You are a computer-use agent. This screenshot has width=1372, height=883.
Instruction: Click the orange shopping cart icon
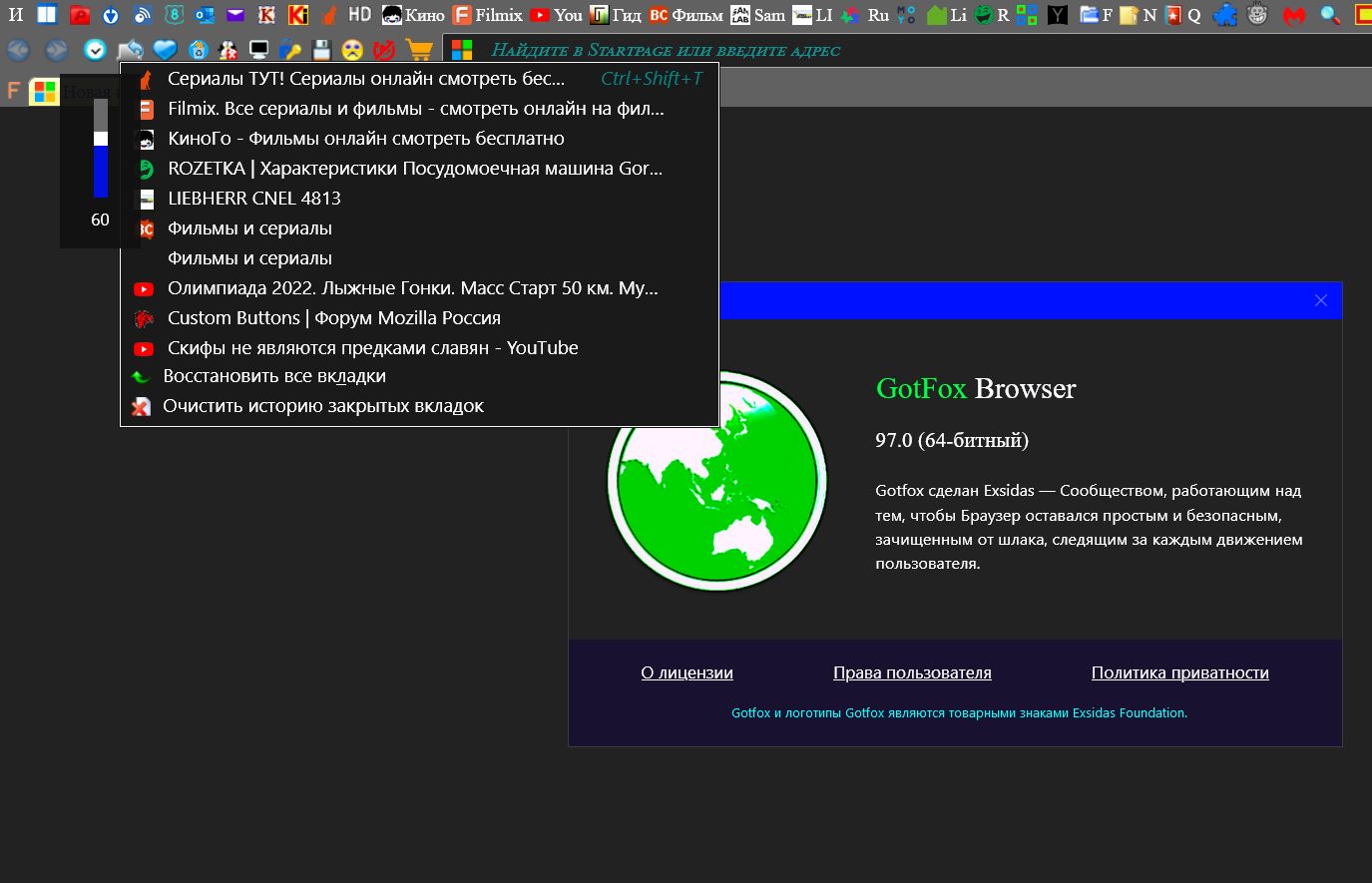[419, 50]
